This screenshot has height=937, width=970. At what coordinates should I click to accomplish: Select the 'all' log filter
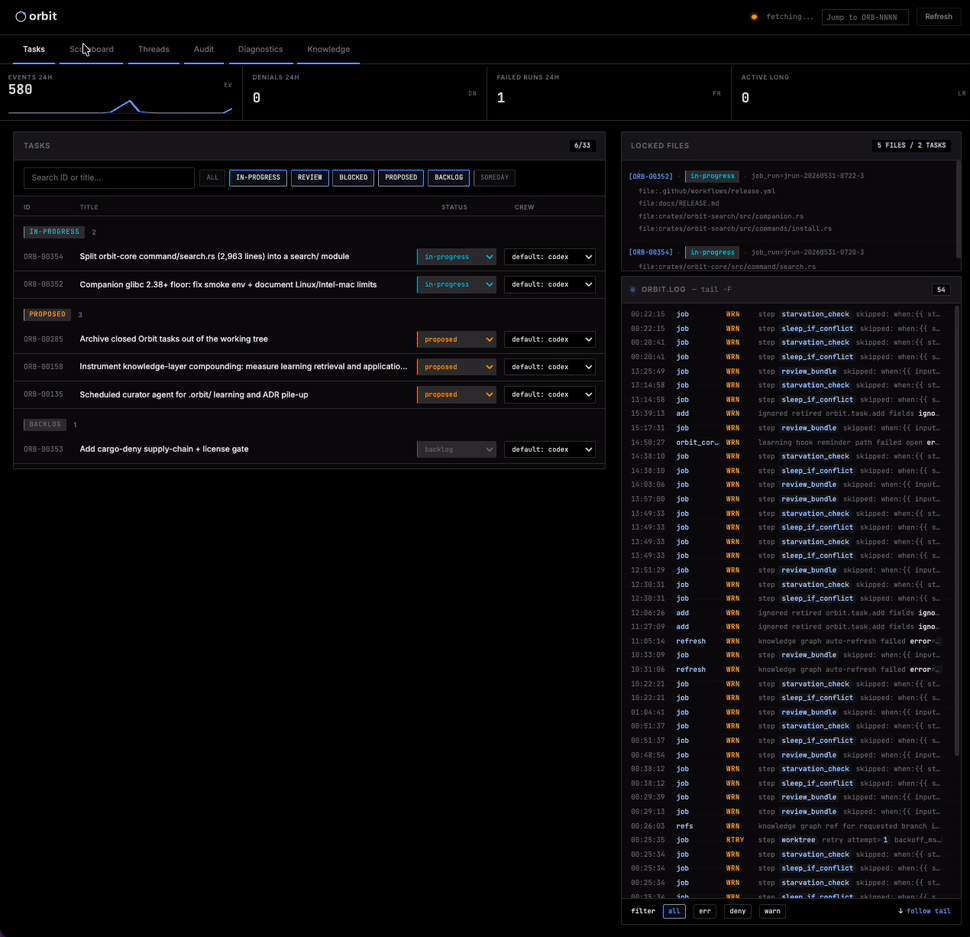pos(674,911)
